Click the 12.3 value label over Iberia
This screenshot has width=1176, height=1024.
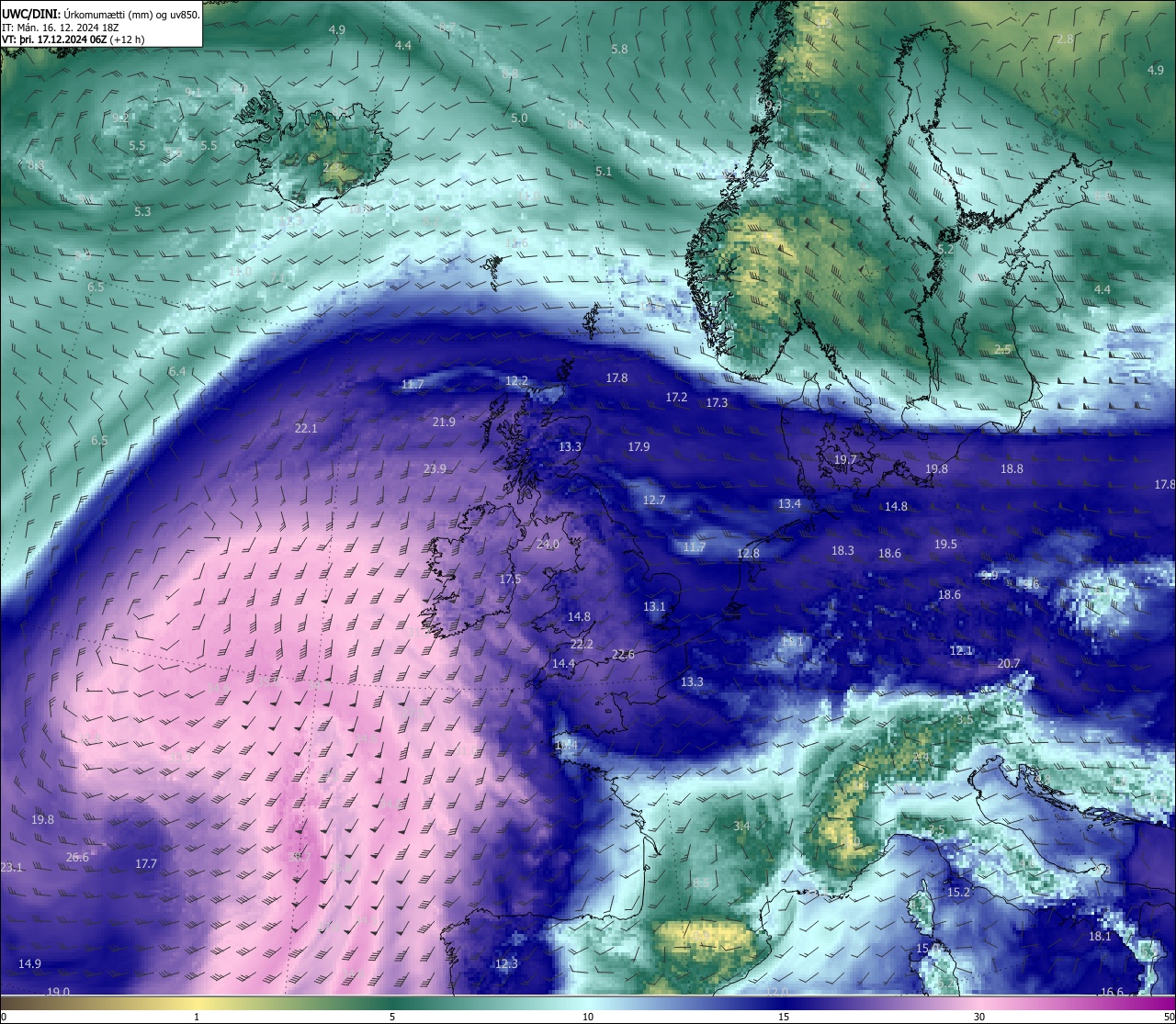506,964
